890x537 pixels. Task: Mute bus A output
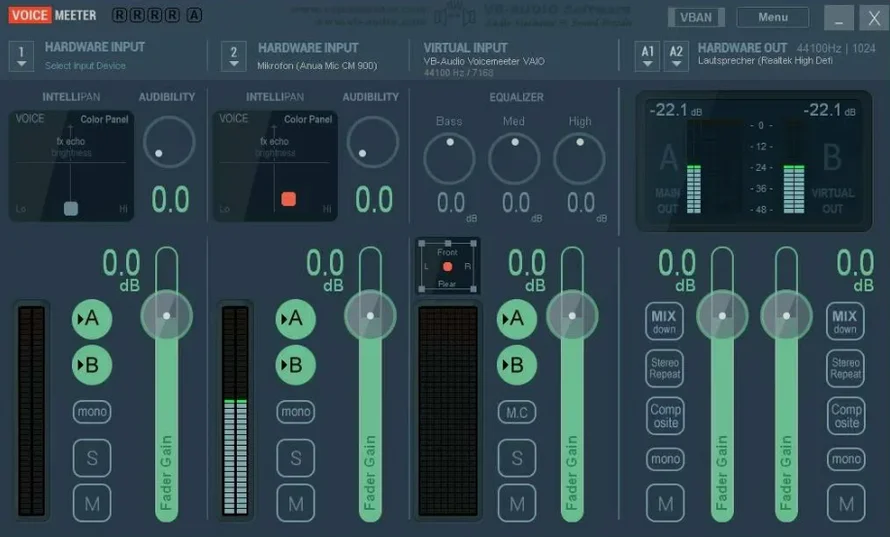point(665,503)
